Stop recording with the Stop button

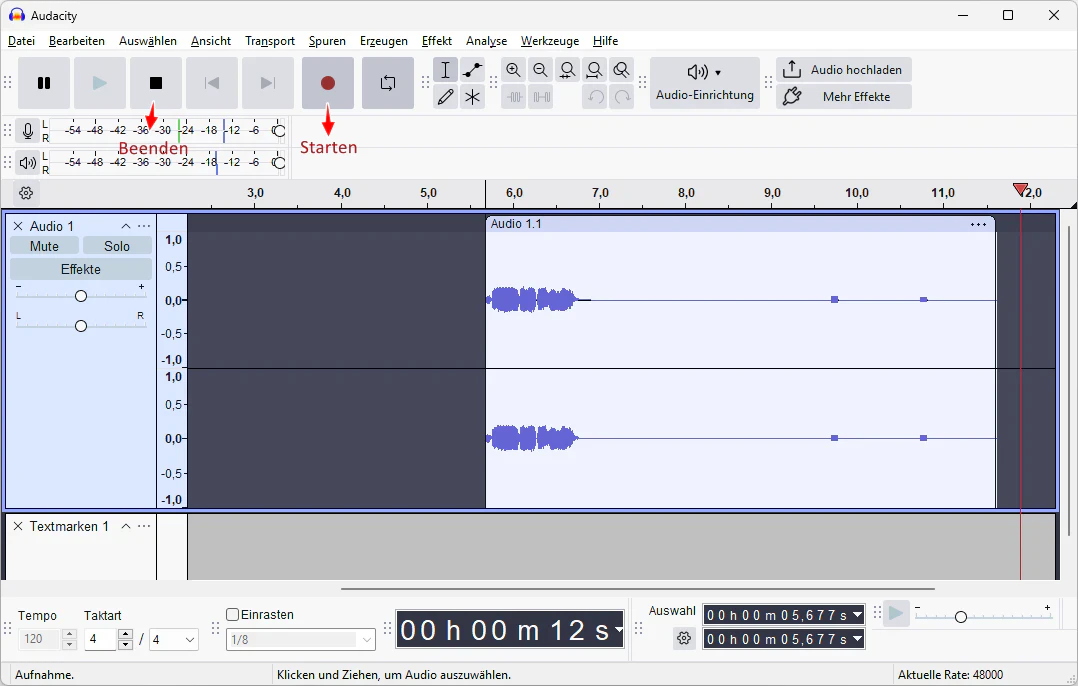[156, 83]
